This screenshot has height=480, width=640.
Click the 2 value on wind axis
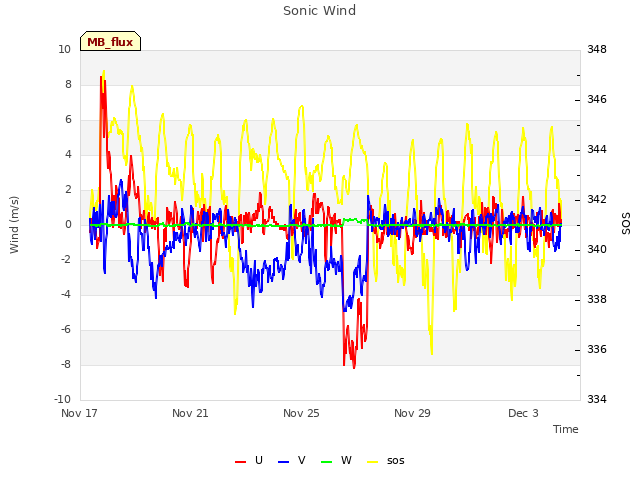click(x=68, y=189)
